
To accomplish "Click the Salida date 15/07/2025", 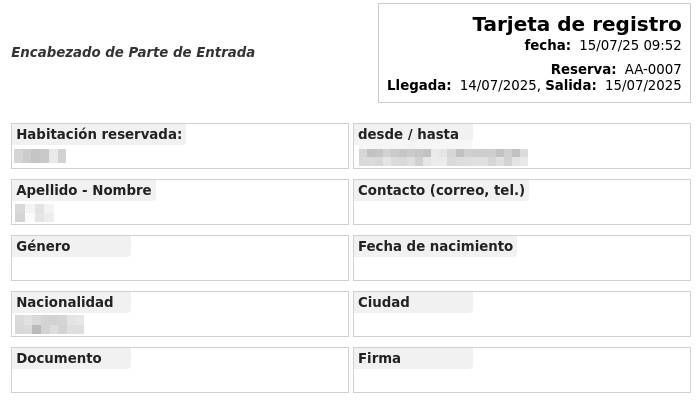I will [x=643, y=85].
